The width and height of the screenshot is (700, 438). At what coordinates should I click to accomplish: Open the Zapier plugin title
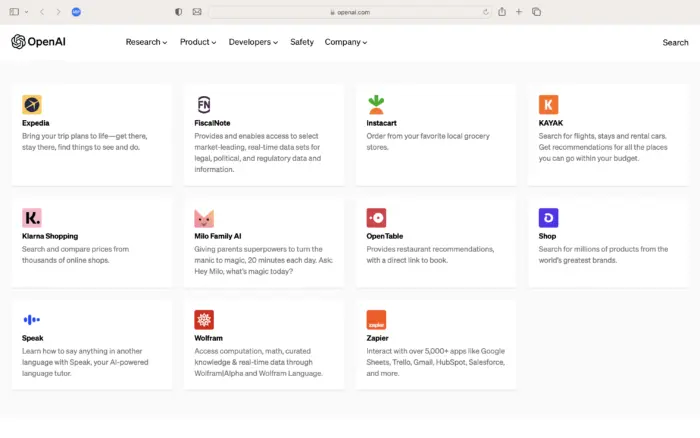click(x=377, y=338)
